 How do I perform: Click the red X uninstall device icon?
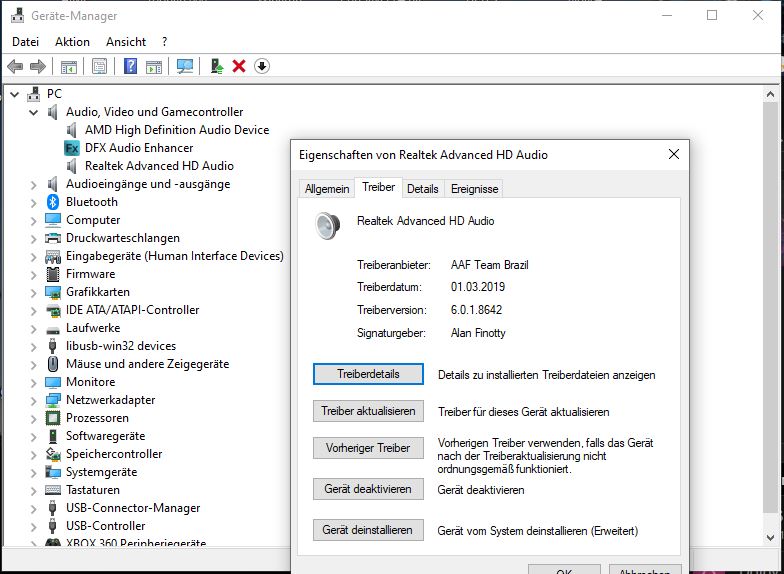coord(239,66)
